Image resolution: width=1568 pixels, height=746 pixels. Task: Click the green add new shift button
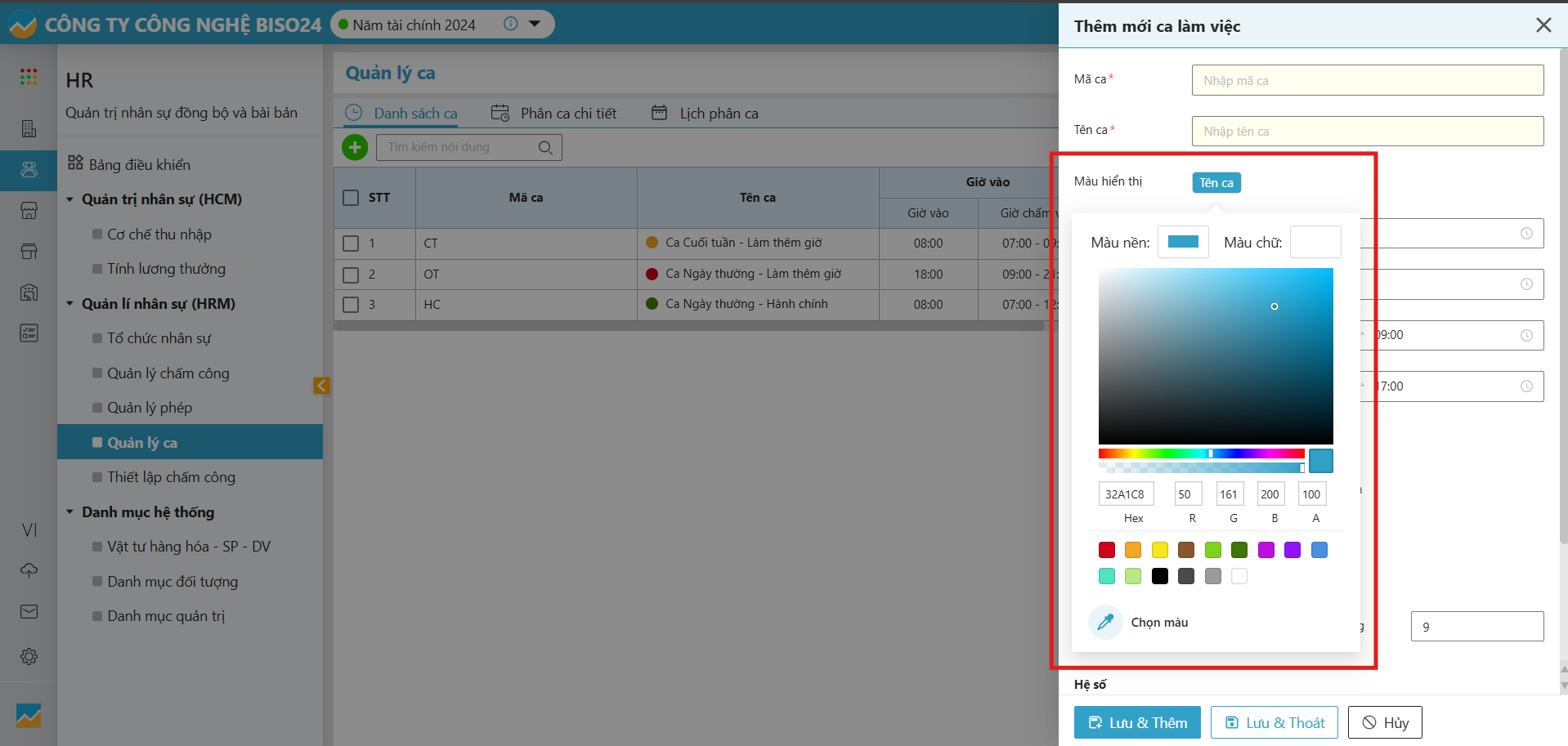[355, 147]
